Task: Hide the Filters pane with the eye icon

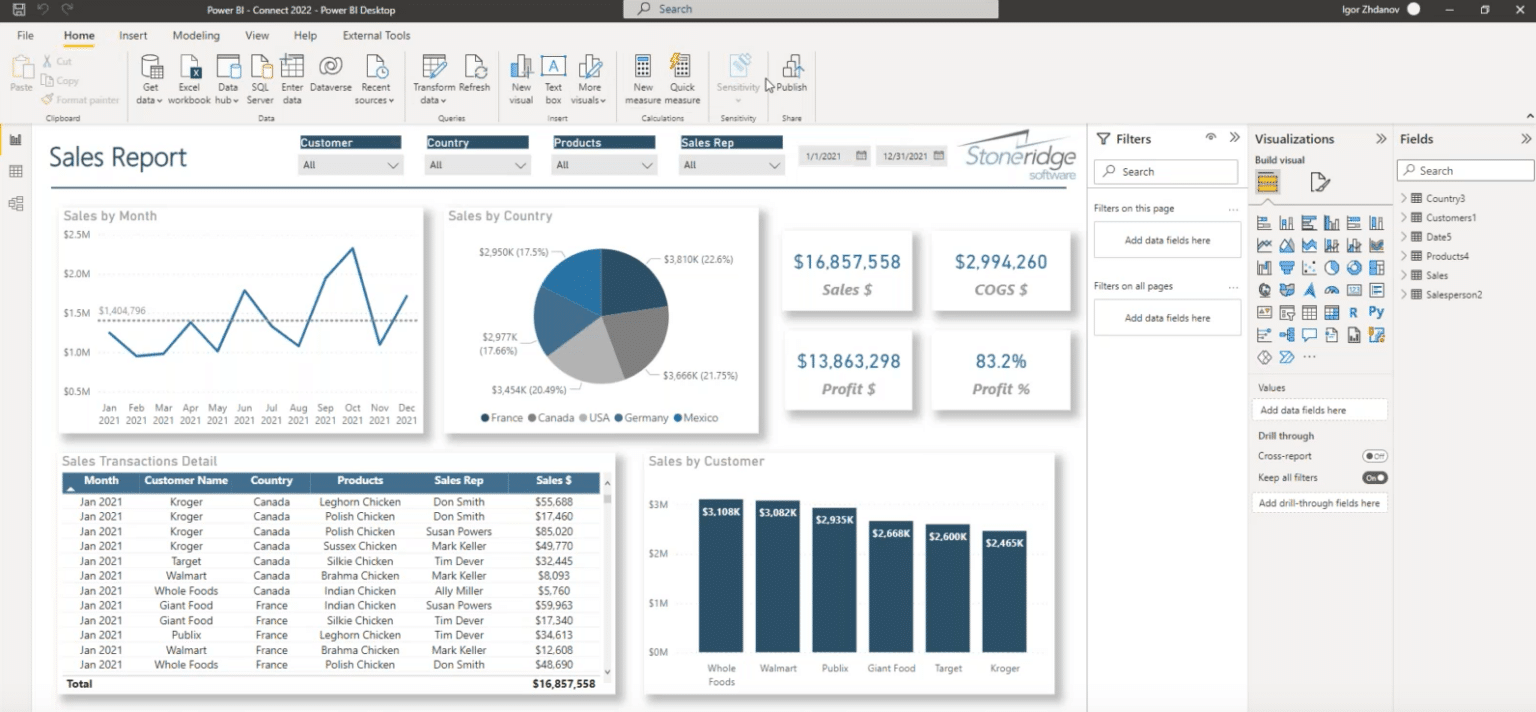Action: [x=1210, y=138]
